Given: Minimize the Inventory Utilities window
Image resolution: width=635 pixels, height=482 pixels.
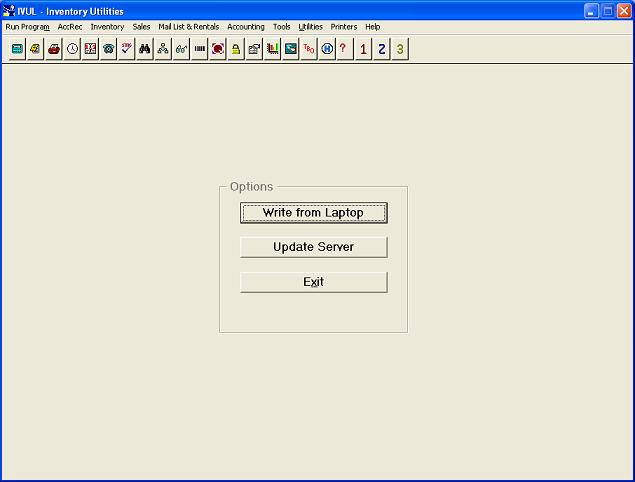Looking at the screenshot, I should point(591,11).
